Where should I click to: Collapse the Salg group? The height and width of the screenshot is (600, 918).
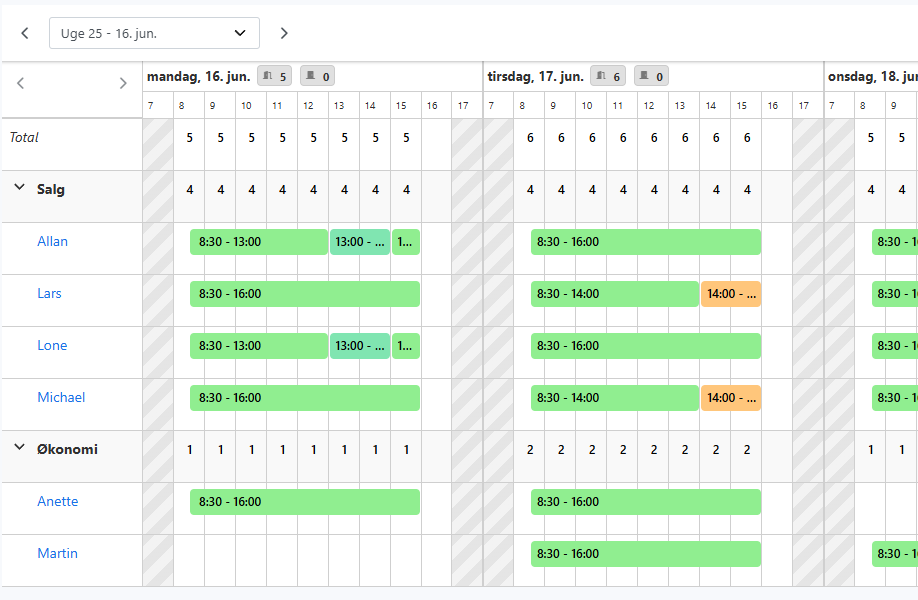pyautogui.click(x=19, y=188)
